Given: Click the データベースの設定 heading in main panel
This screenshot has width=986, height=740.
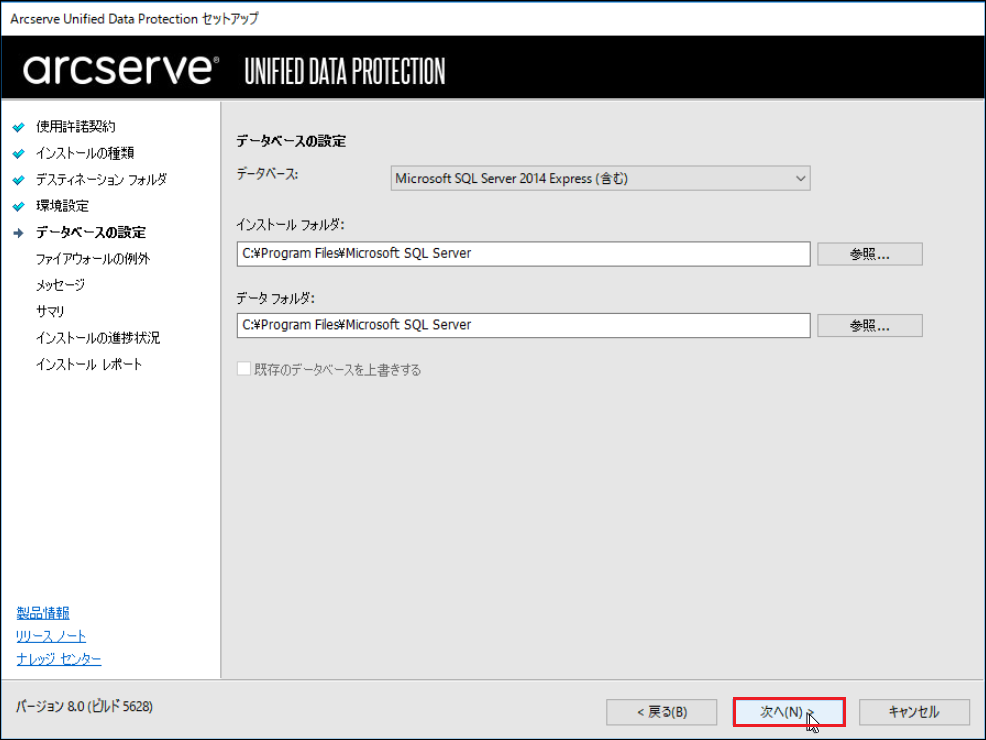Looking at the screenshot, I should [x=291, y=141].
